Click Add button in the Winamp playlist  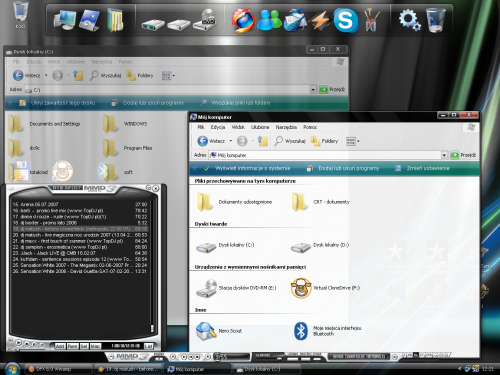(60, 346)
